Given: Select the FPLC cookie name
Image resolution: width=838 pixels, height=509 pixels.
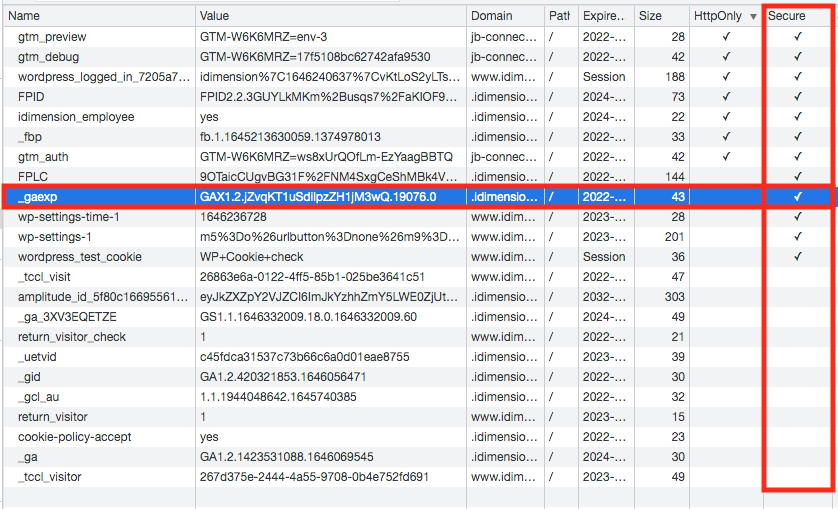Looking at the screenshot, I should pyautogui.click(x=33, y=177).
